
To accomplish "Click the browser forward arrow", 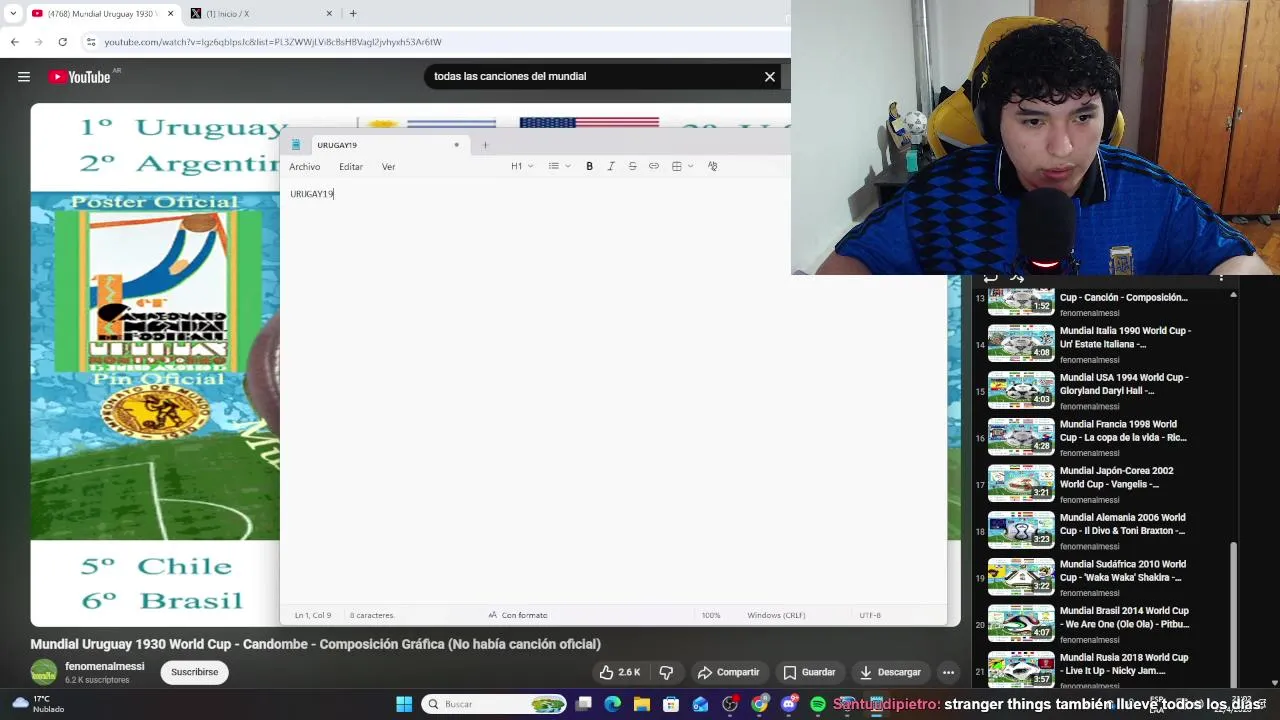I will tap(38, 42).
